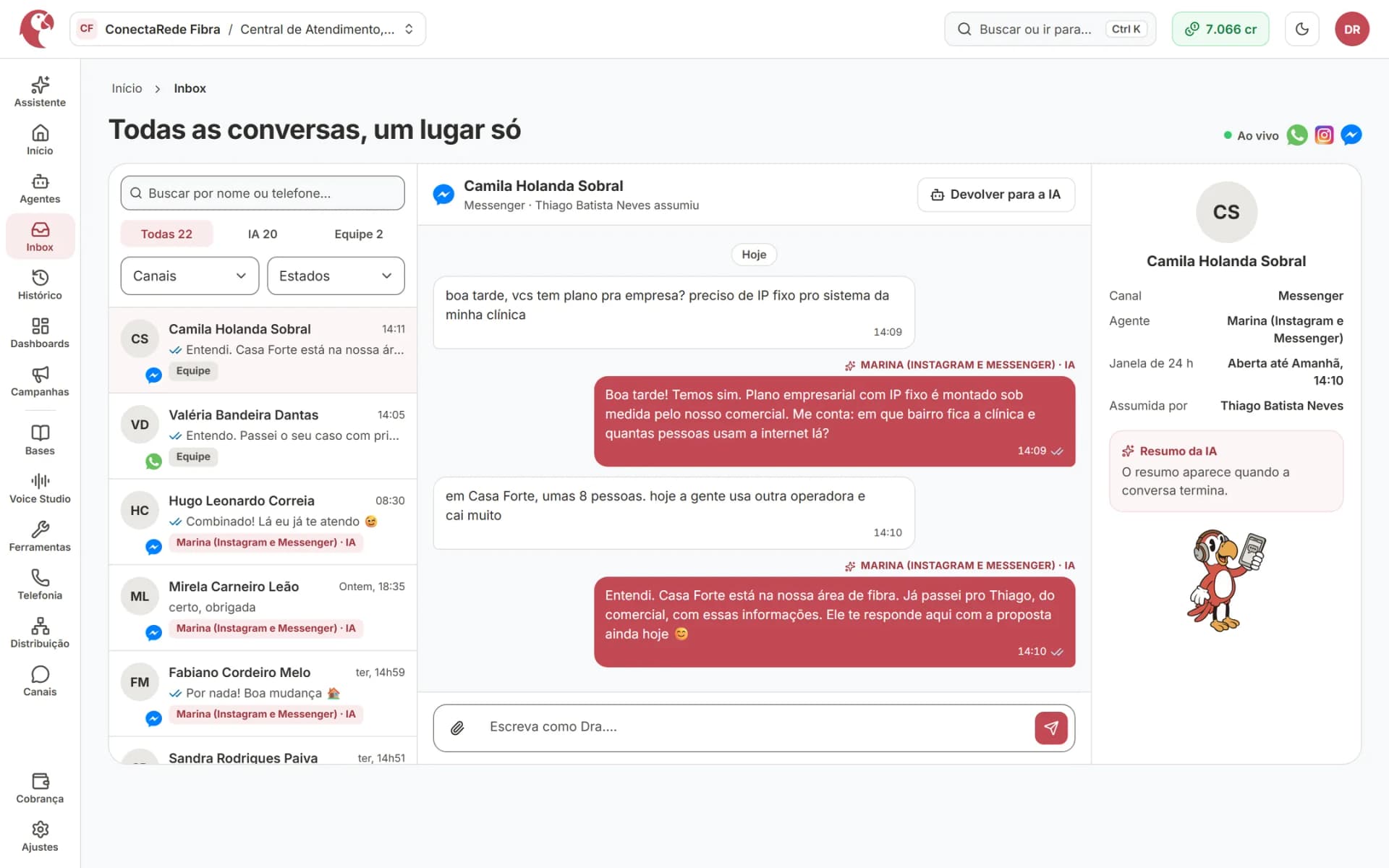Image resolution: width=1389 pixels, height=868 pixels.
Task: Click the Instagram live channel icon
Action: click(x=1324, y=135)
